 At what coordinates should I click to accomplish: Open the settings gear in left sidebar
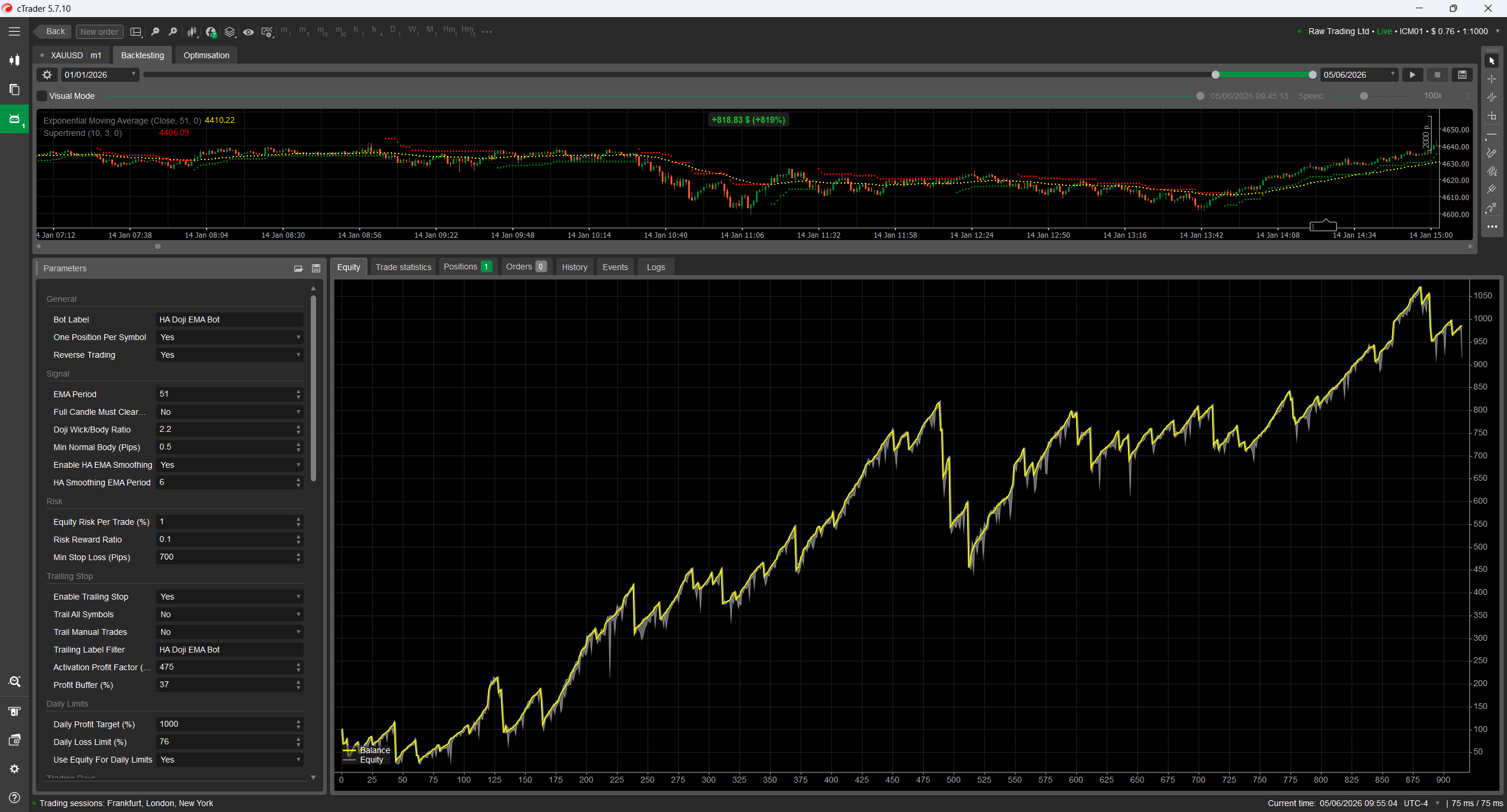[14, 769]
